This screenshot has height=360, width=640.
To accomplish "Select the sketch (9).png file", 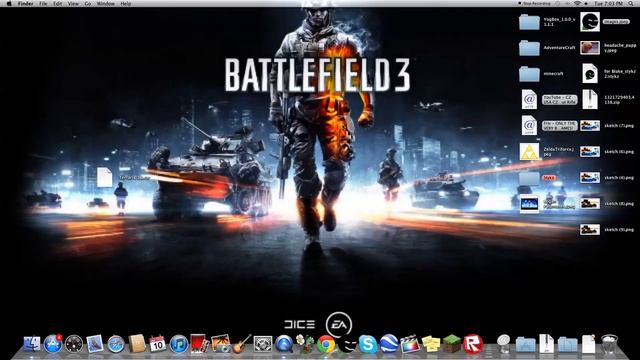I will click(590, 229).
